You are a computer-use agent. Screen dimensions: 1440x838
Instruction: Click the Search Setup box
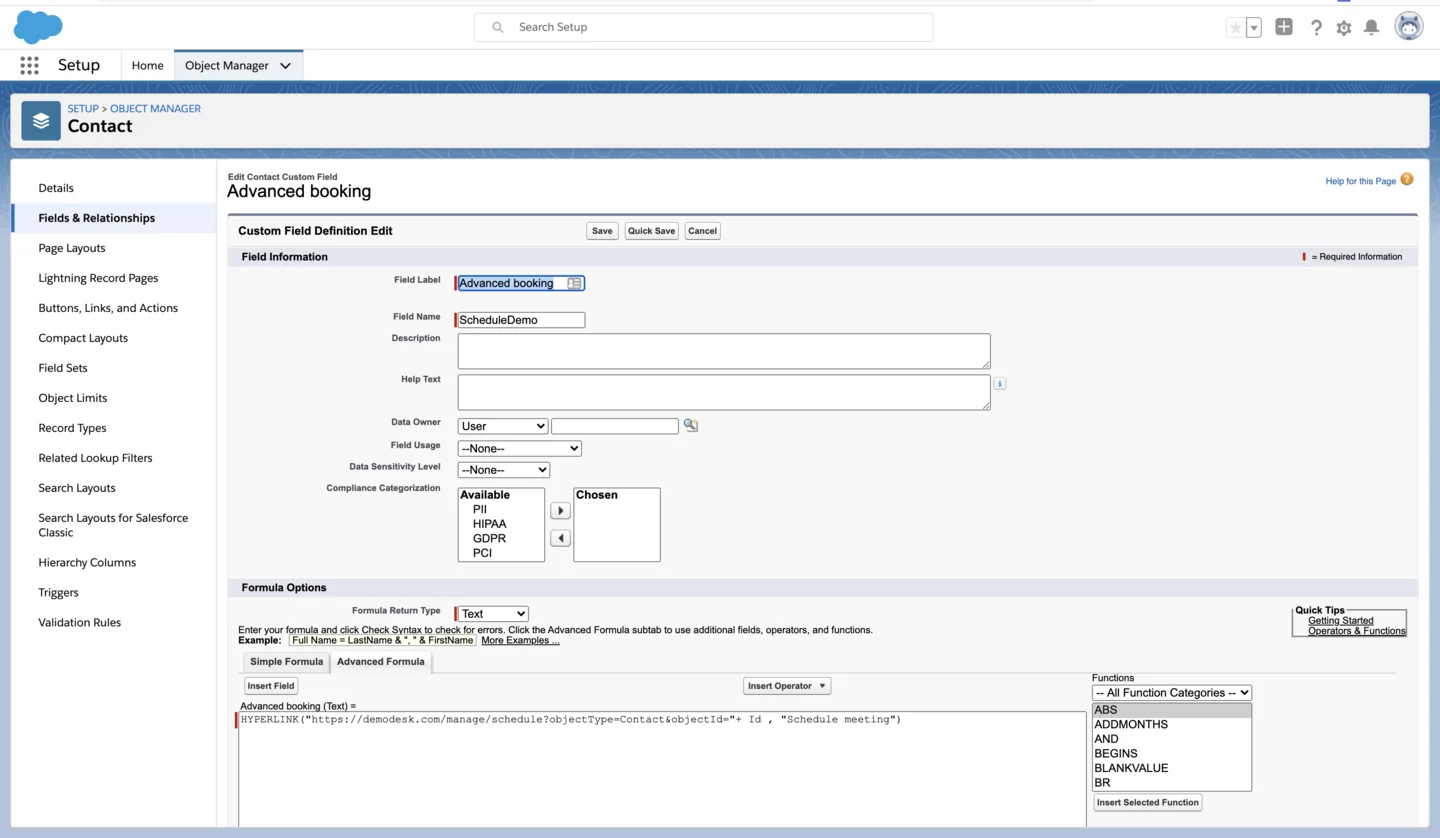click(703, 27)
